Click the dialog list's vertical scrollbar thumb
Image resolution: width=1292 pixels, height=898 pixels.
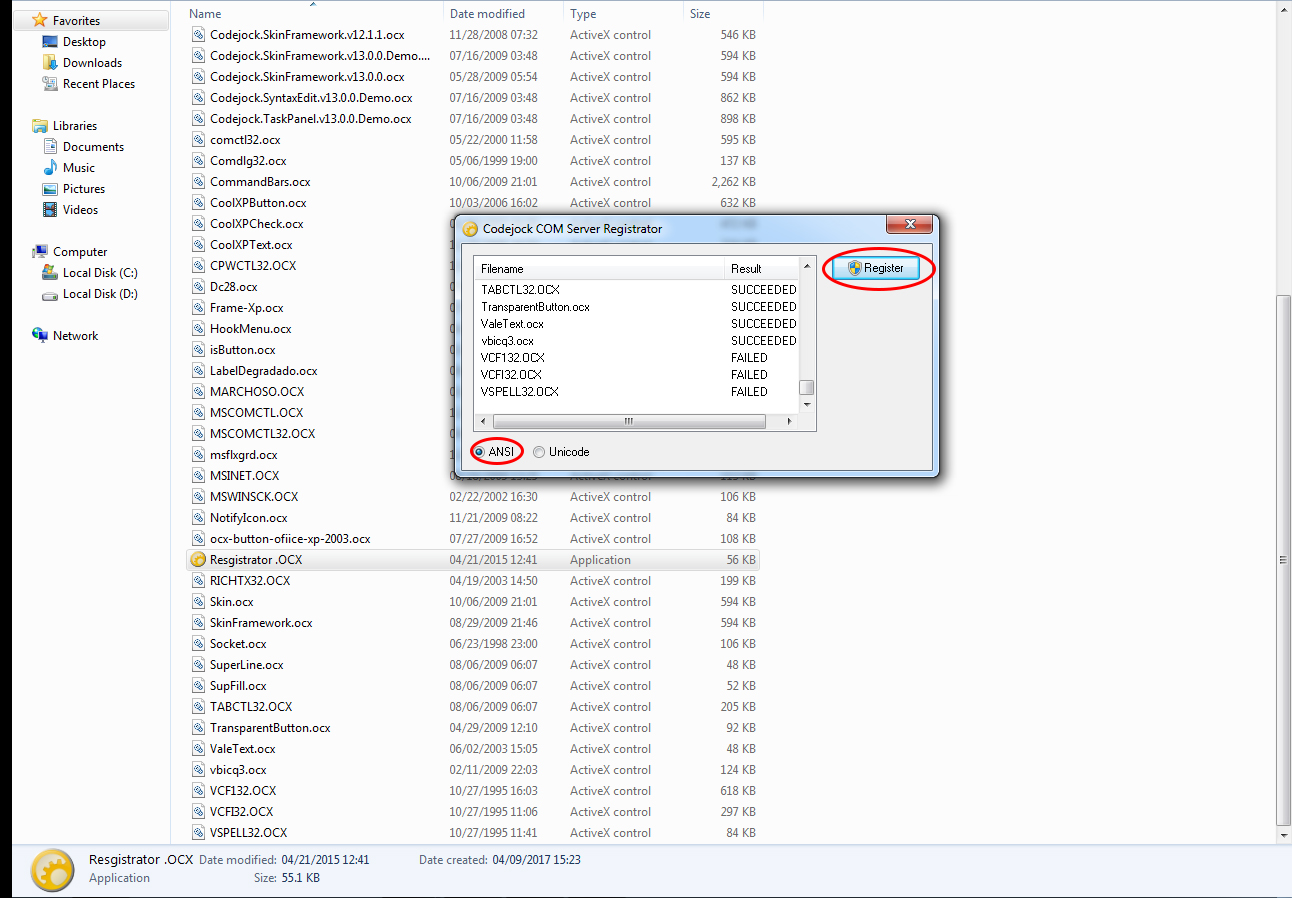[806, 388]
